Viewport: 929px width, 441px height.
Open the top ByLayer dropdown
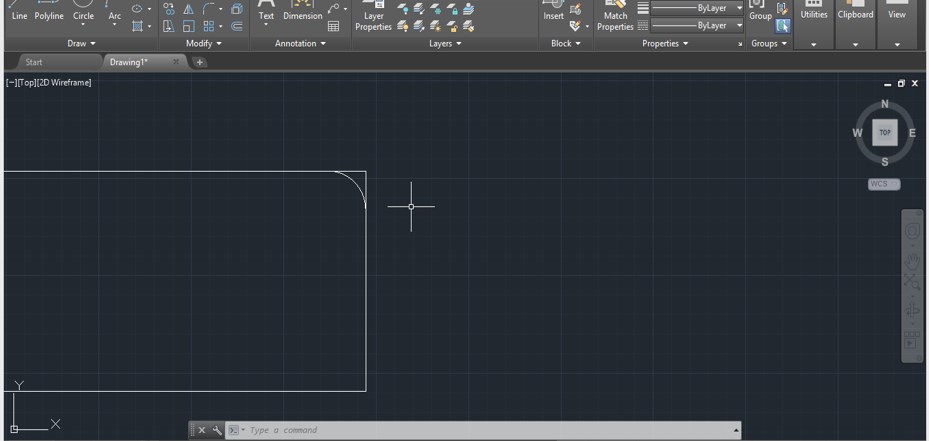point(740,8)
